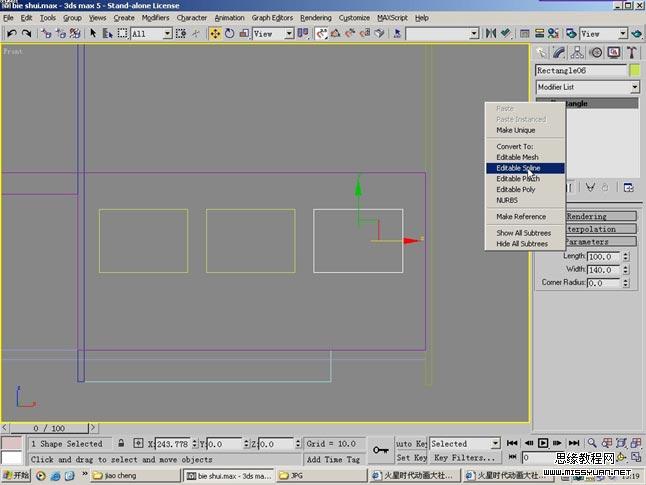Switch to the Hierarchy panel tab

point(577,53)
